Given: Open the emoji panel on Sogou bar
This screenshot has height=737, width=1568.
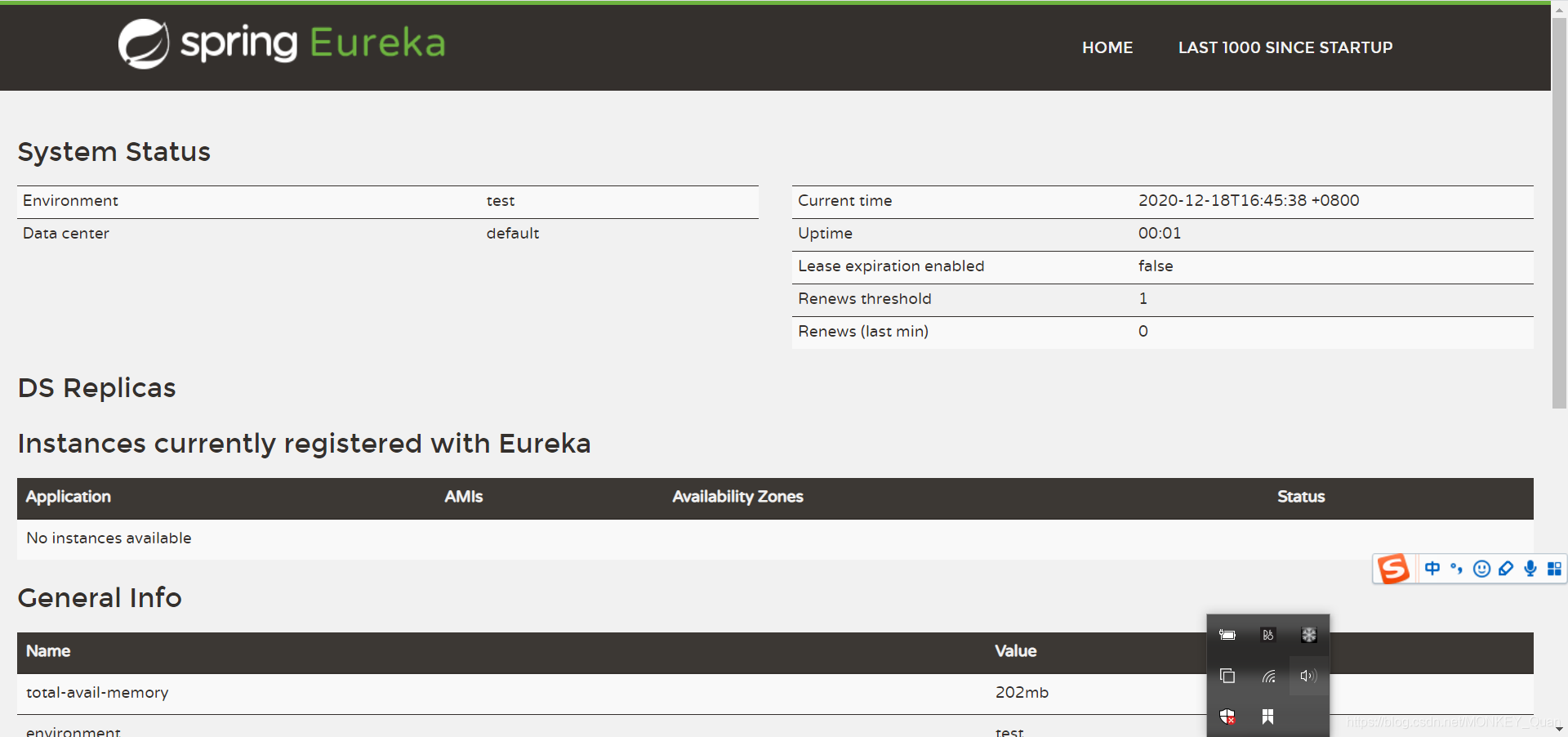Looking at the screenshot, I should (1481, 569).
